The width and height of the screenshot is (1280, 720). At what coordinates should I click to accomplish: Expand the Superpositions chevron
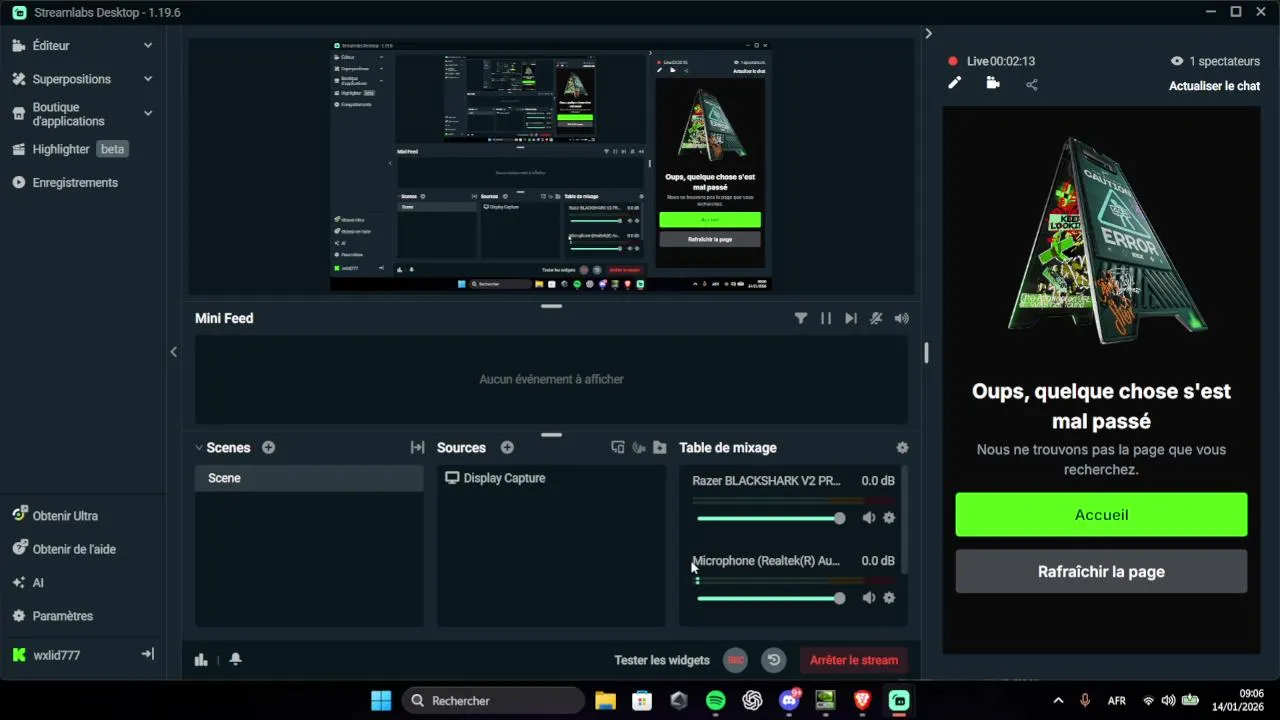[x=148, y=79]
